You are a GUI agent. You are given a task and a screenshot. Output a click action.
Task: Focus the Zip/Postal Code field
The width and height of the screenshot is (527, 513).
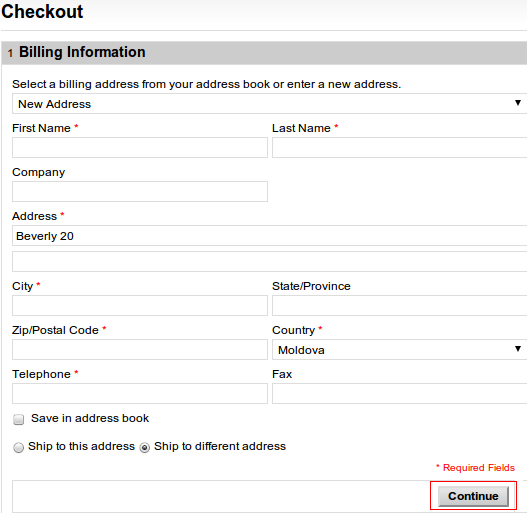point(140,349)
